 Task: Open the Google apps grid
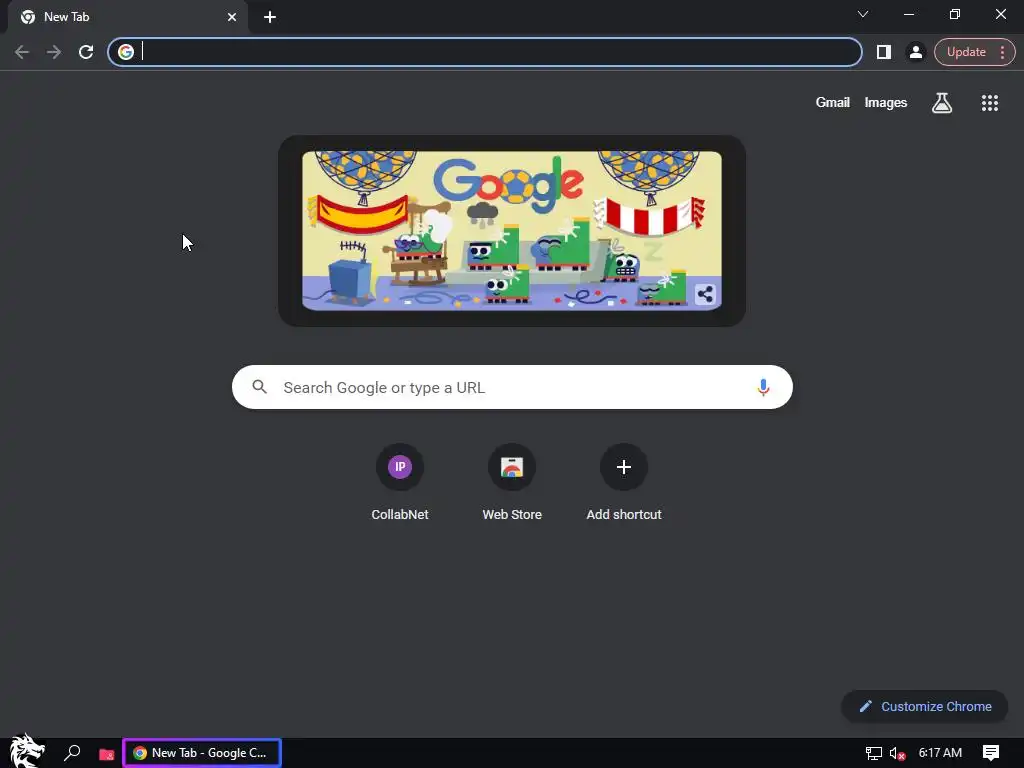pyautogui.click(x=989, y=103)
